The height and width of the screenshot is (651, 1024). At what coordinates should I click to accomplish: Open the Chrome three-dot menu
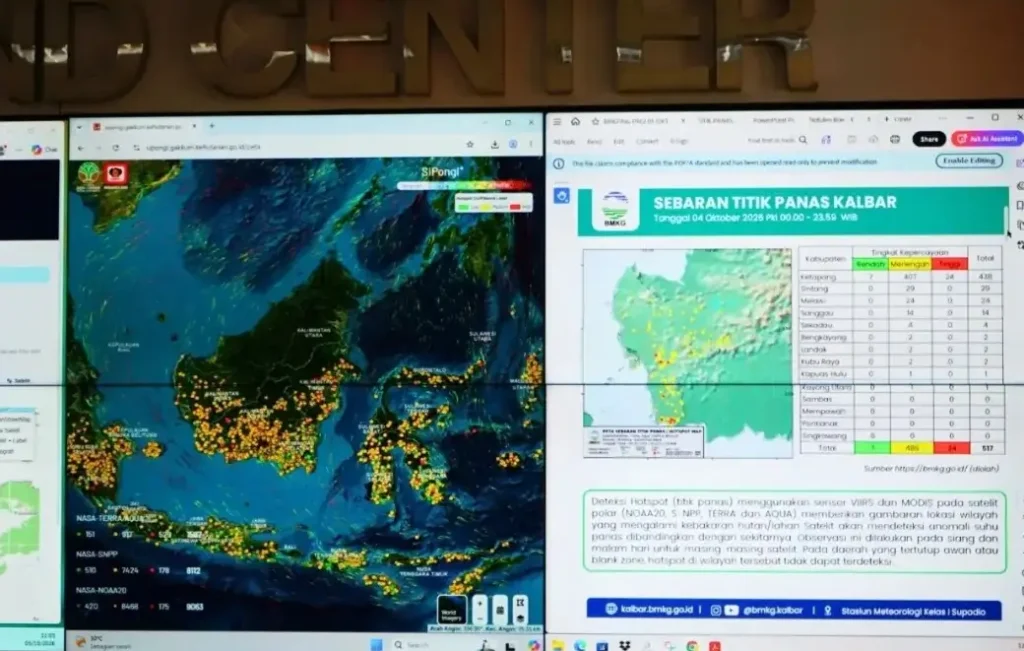click(x=530, y=144)
